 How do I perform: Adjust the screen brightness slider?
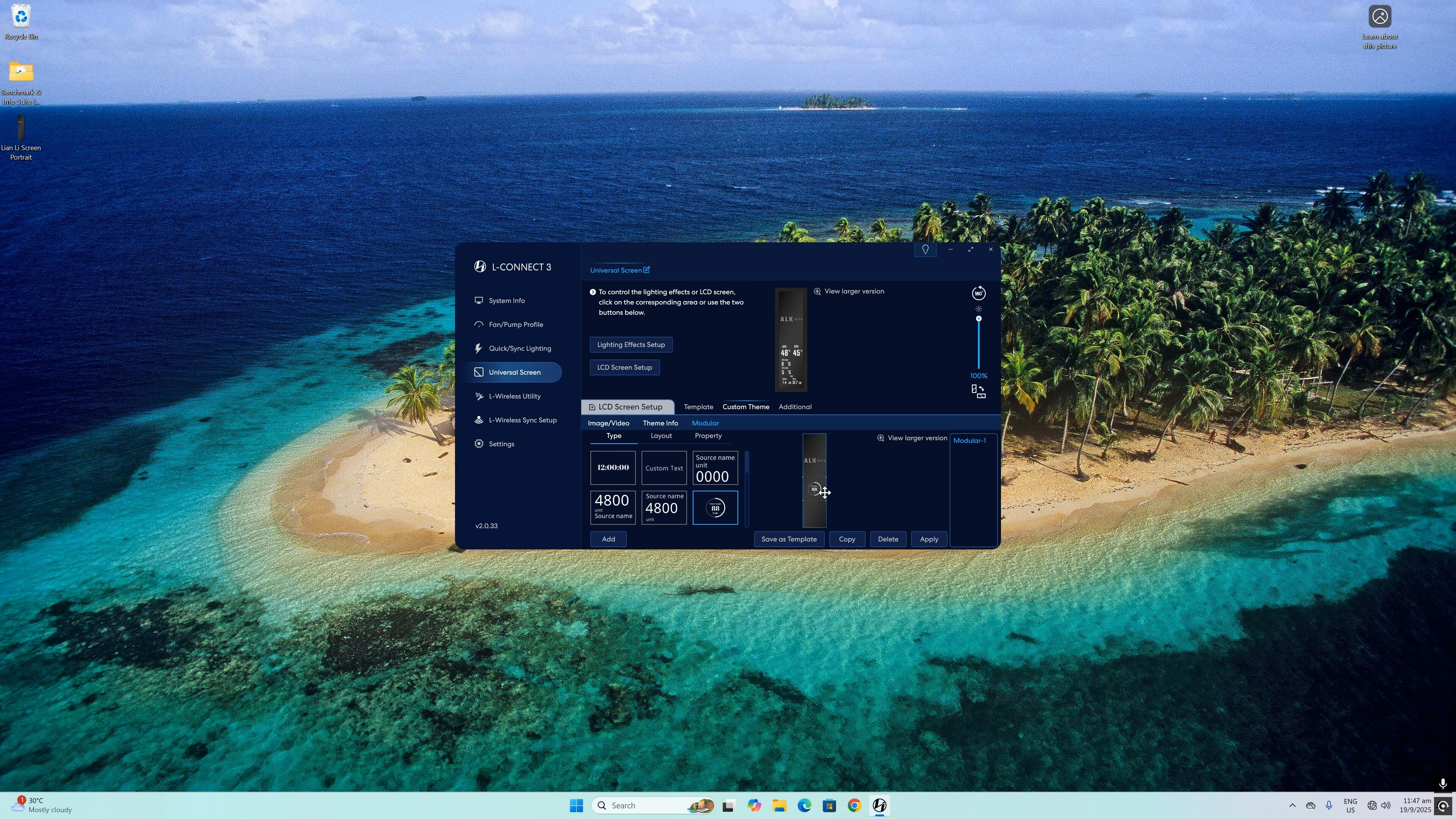[x=978, y=343]
